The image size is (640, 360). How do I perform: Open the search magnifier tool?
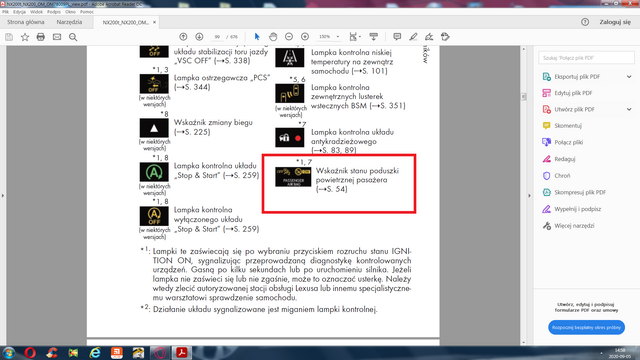[73, 37]
